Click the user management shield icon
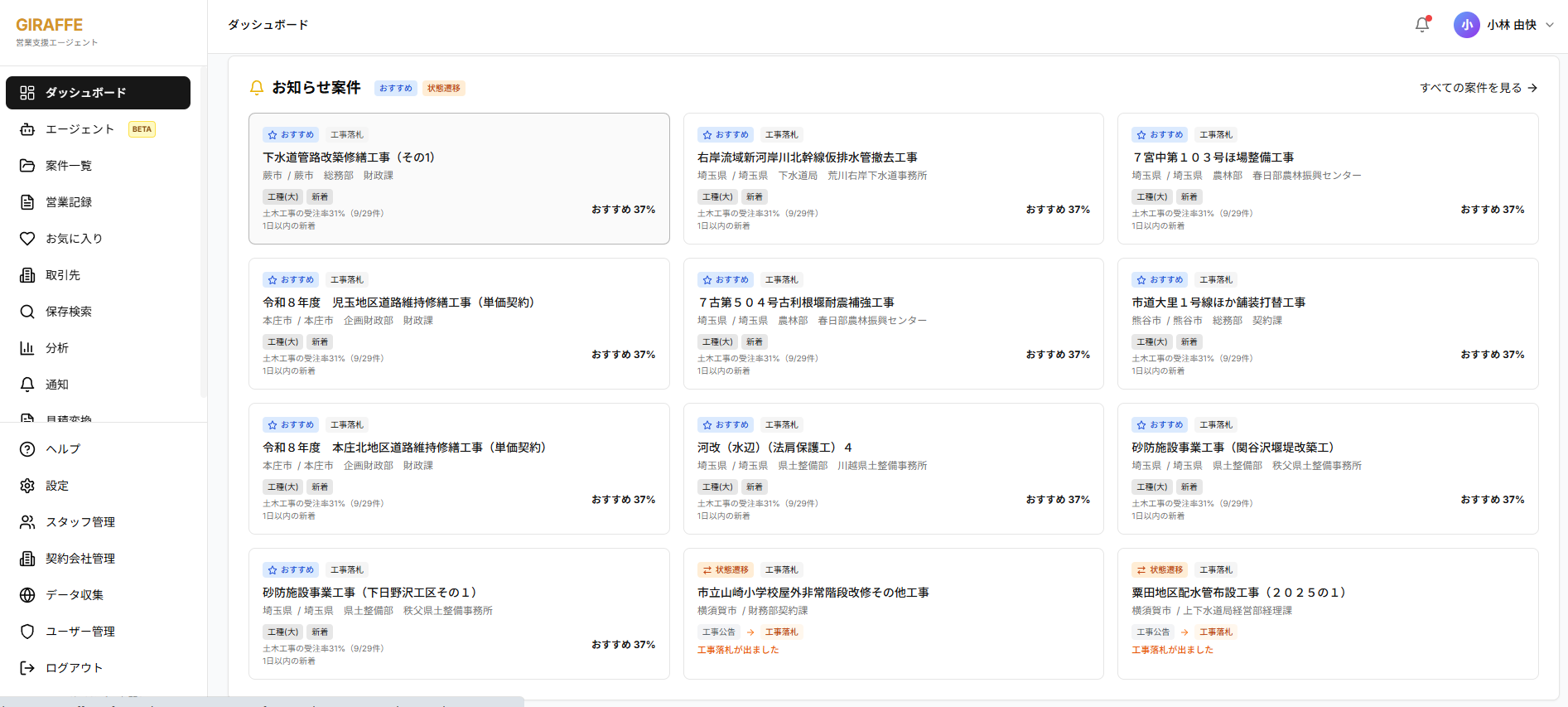Image resolution: width=1568 pixels, height=707 pixels. (27, 632)
